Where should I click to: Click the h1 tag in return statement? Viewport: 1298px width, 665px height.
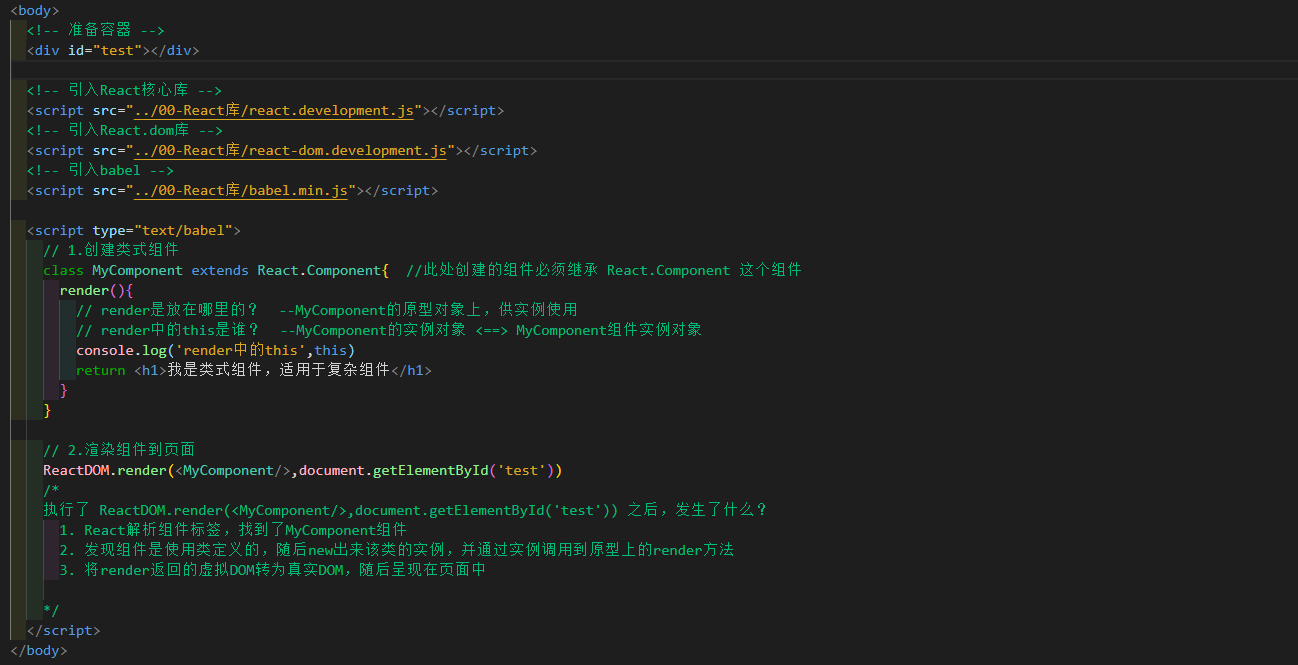[150, 369]
